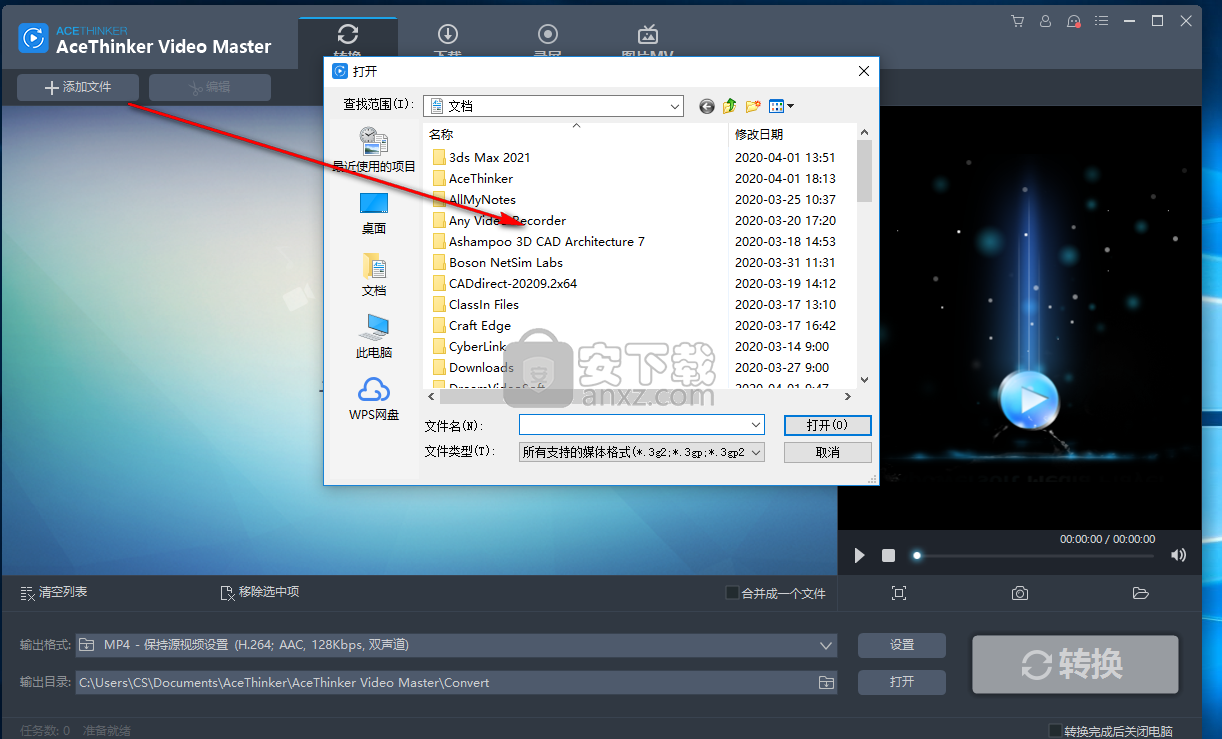
Task: Select the Craft Edge folder
Action: pos(471,325)
